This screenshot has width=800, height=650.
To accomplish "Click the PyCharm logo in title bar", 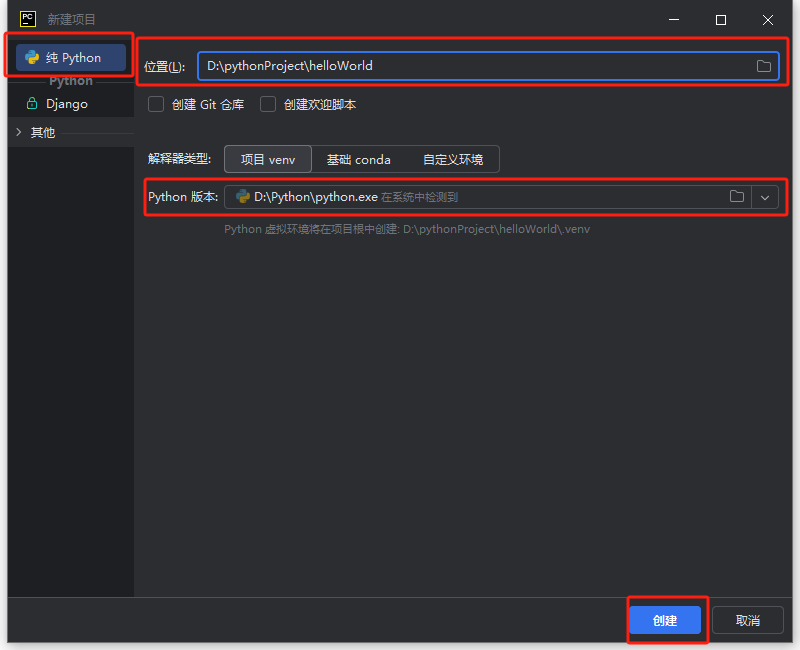I will (28, 19).
